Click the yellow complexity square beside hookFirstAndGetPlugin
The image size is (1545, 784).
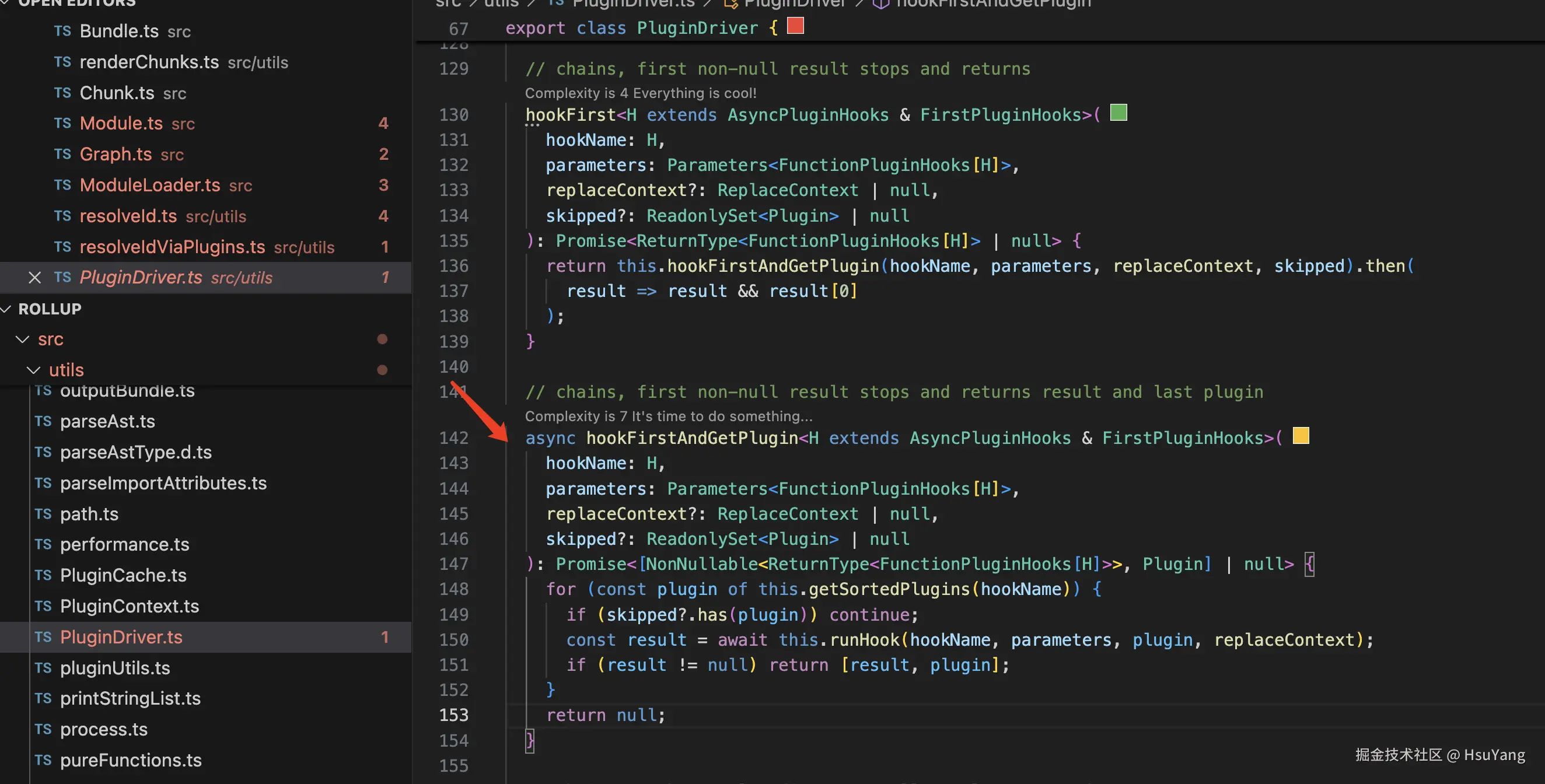click(x=1301, y=436)
